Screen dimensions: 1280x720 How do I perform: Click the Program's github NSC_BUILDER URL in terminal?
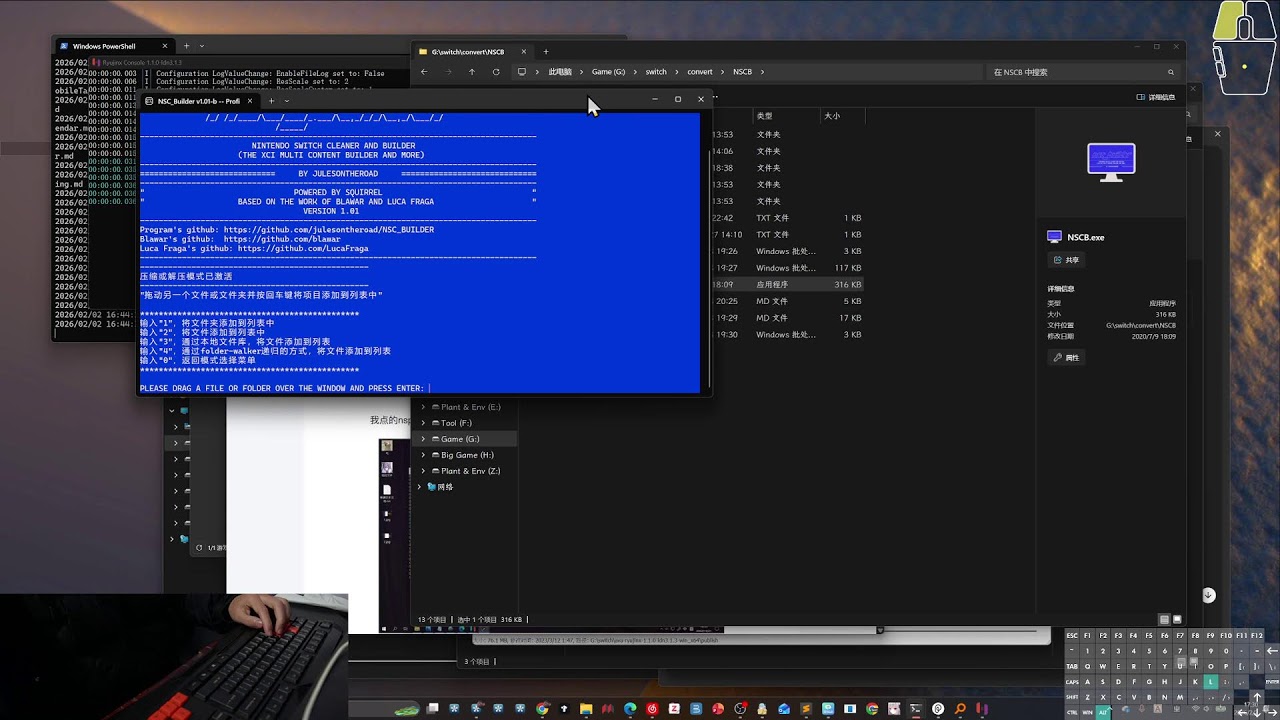[x=328, y=230]
